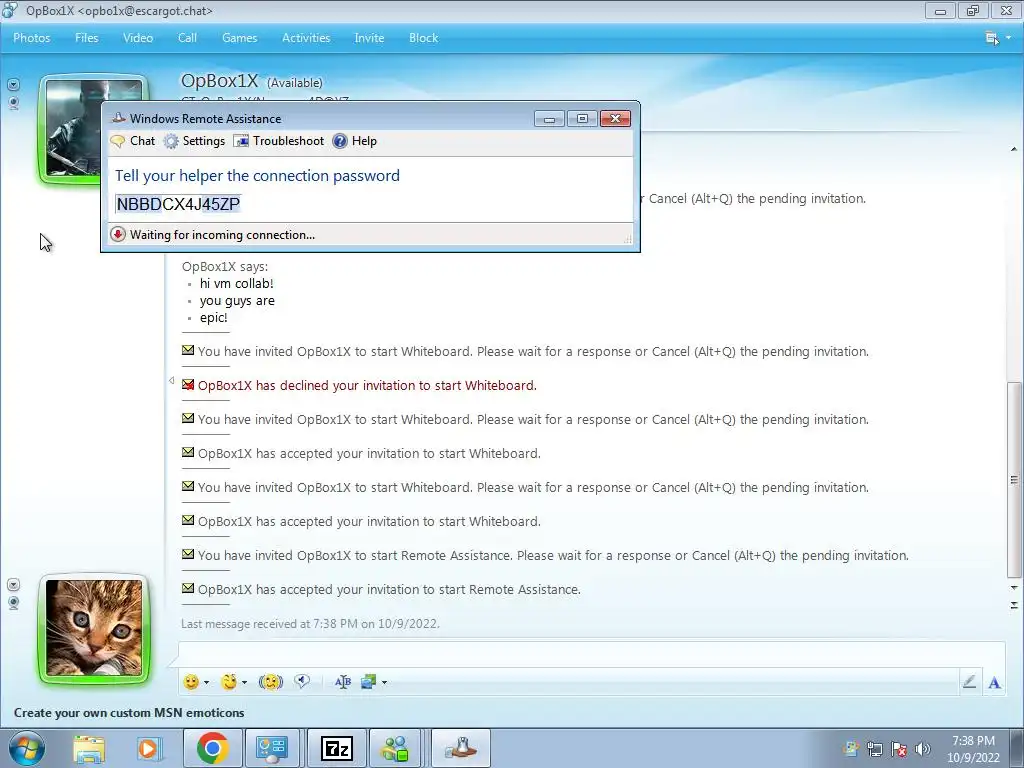Screen dimensions: 1024x768
Task: Click the yellow chat bubble icon
Action: click(118, 141)
